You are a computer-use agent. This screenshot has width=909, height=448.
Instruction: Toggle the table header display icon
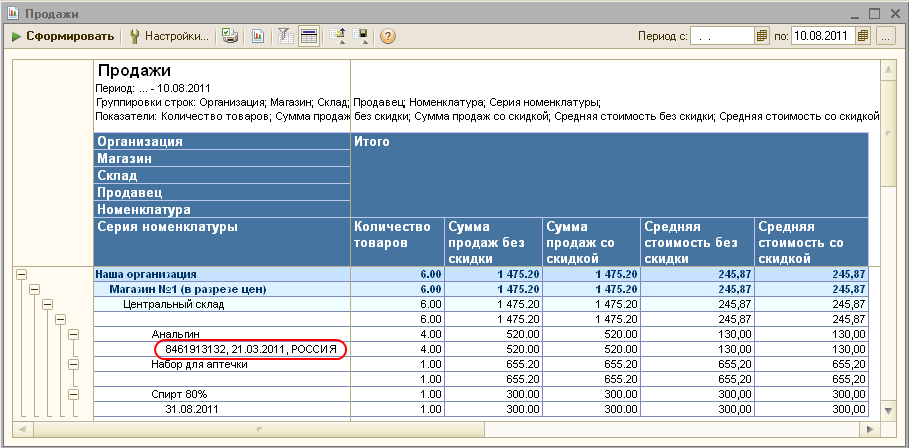309,37
